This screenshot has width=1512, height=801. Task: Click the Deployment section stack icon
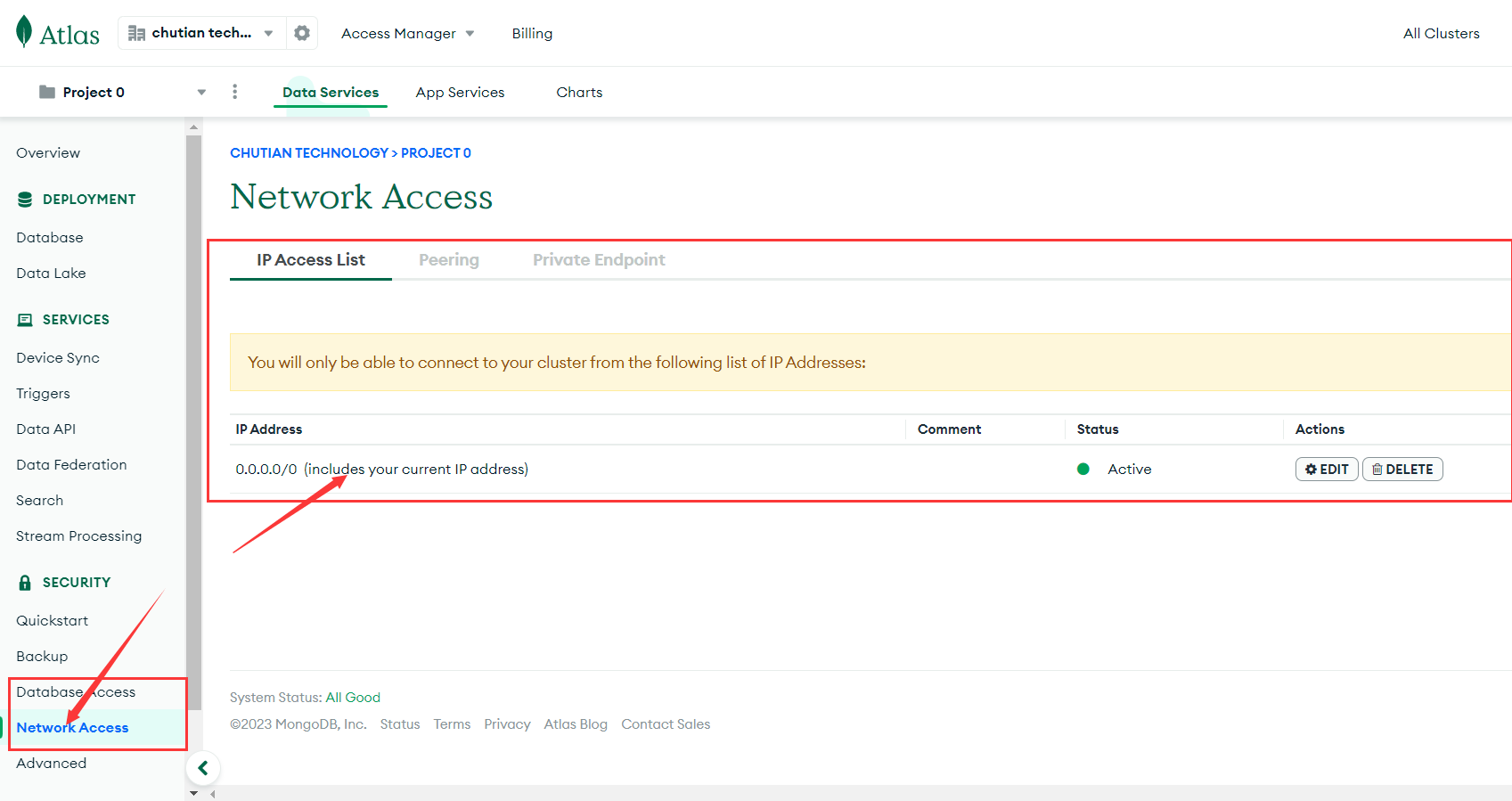point(25,200)
